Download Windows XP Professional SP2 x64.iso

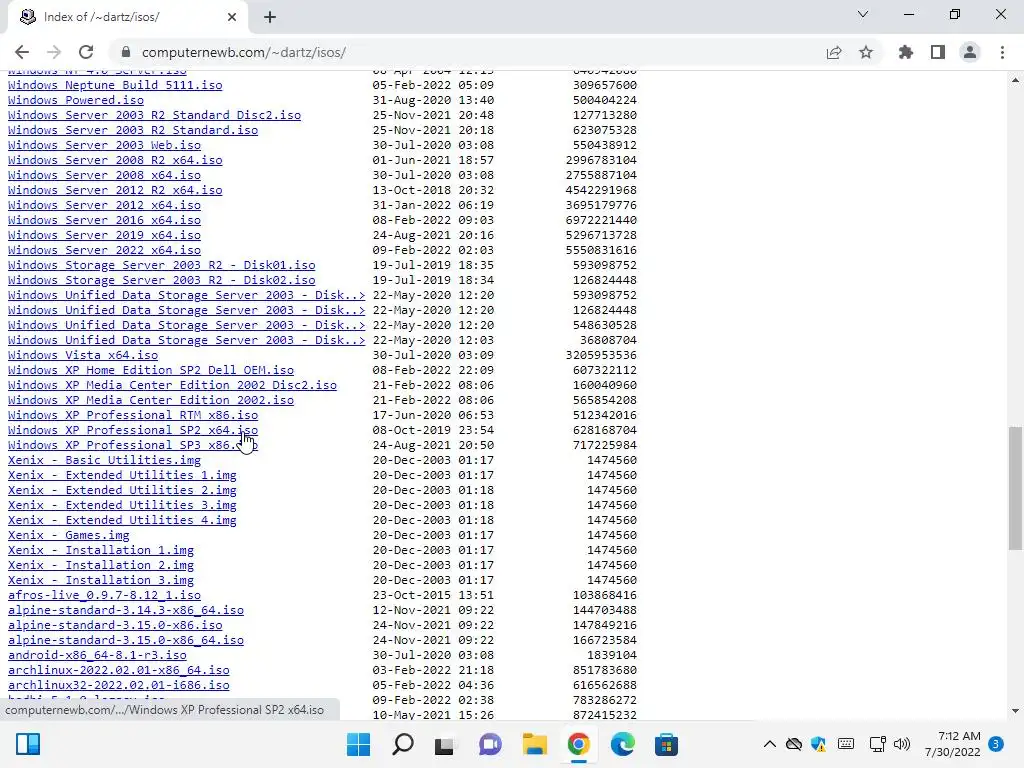(x=133, y=430)
